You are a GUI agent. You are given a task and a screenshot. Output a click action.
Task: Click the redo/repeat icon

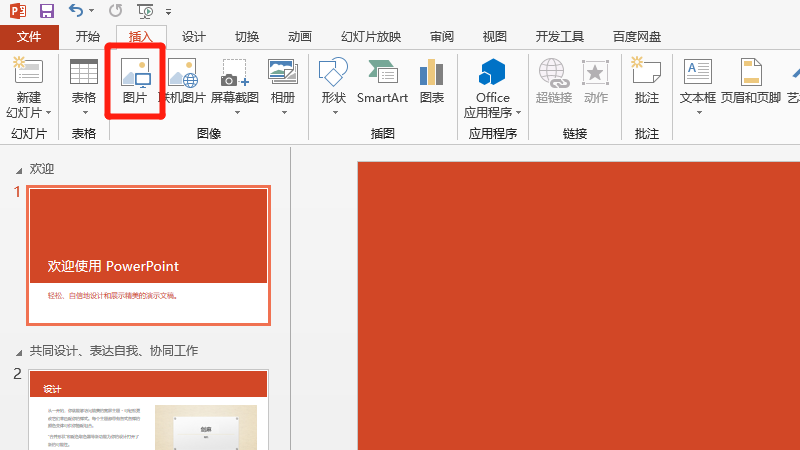(116, 10)
